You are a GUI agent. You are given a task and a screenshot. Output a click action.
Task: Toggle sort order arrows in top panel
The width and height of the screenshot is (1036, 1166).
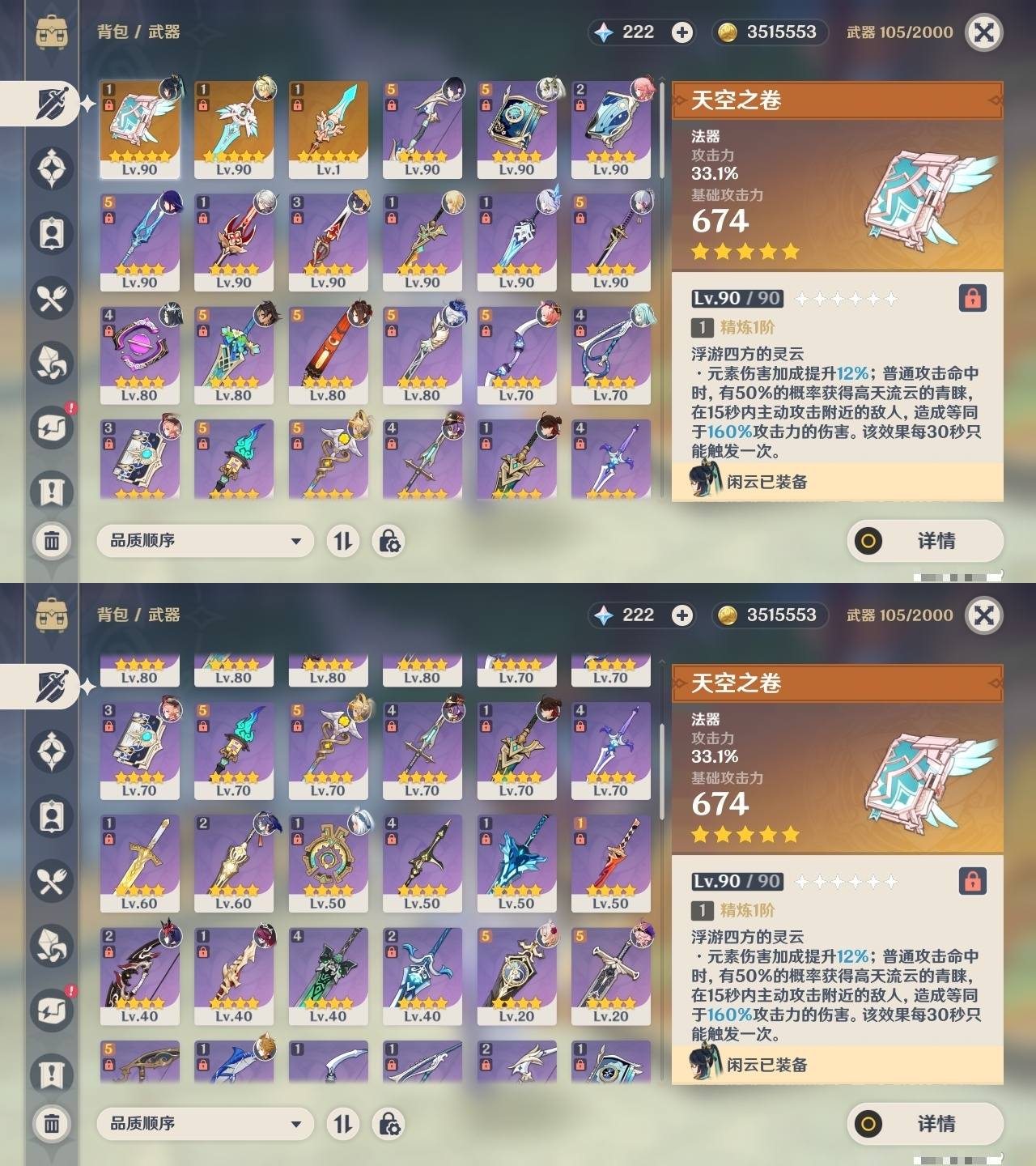[343, 541]
